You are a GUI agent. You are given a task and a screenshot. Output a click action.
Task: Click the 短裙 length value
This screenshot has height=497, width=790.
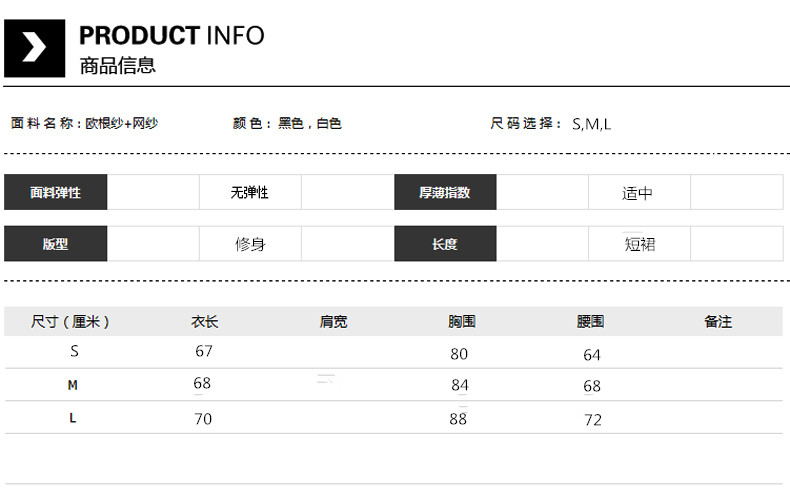tap(640, 244)
